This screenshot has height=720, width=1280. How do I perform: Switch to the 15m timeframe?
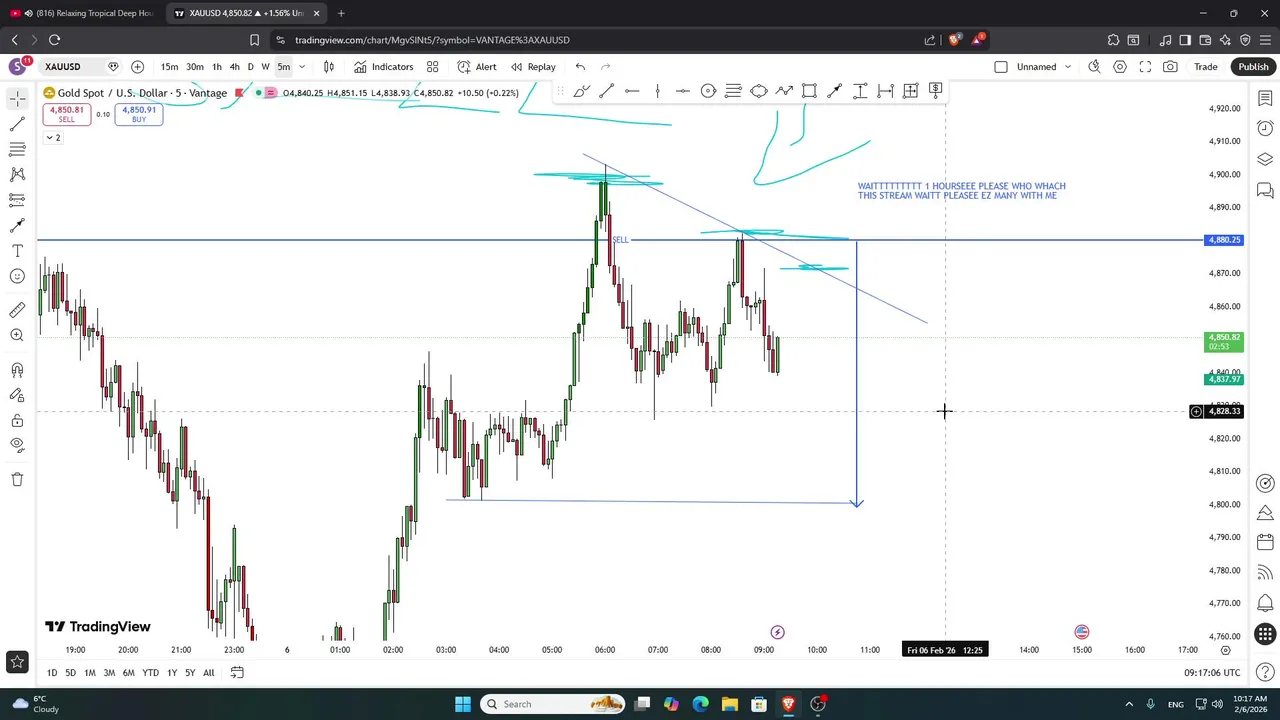(170, 67)
